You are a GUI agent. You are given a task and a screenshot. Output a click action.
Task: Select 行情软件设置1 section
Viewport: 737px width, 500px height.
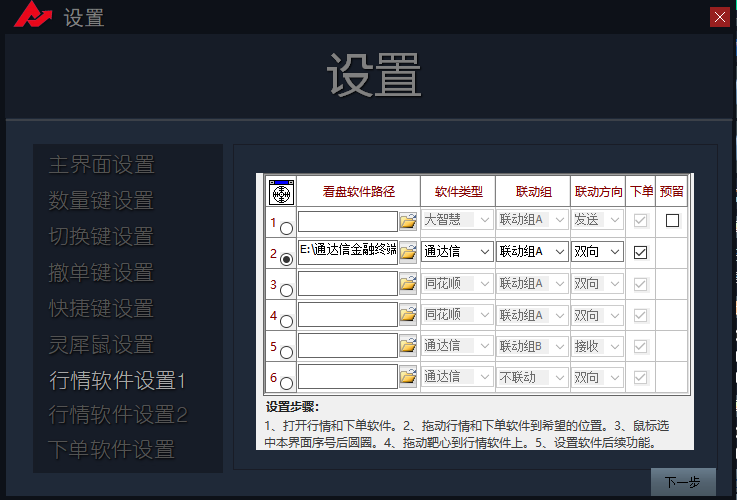(x=118, y=381)
